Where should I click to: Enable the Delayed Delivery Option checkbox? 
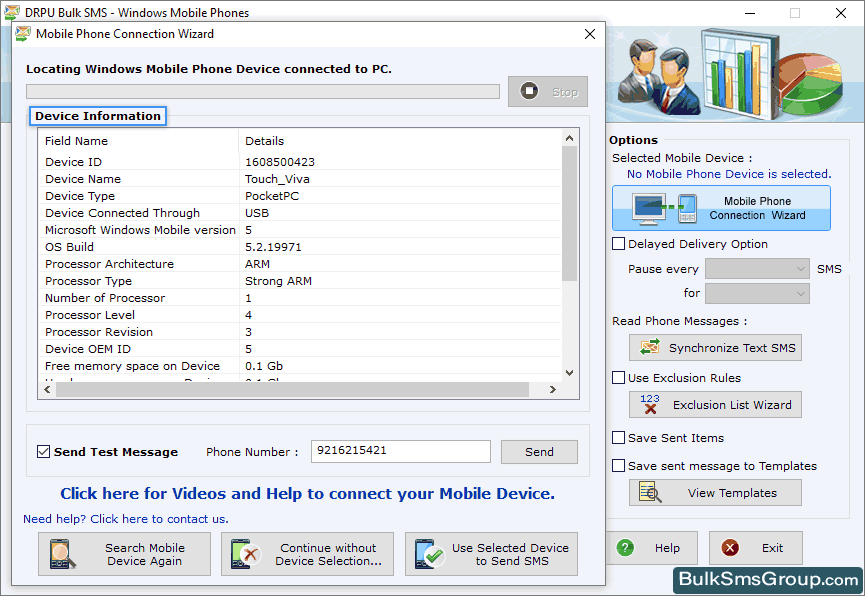pyautogui.click(x=618, y=243)
